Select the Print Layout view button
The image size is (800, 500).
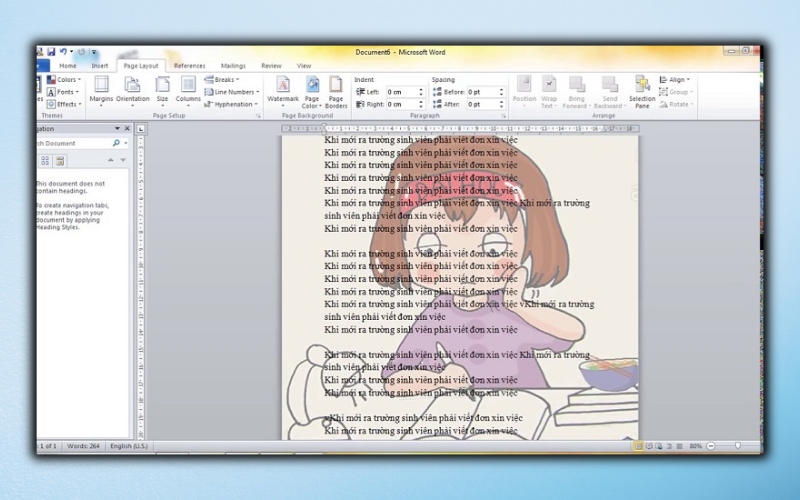(x=638, y=446)
